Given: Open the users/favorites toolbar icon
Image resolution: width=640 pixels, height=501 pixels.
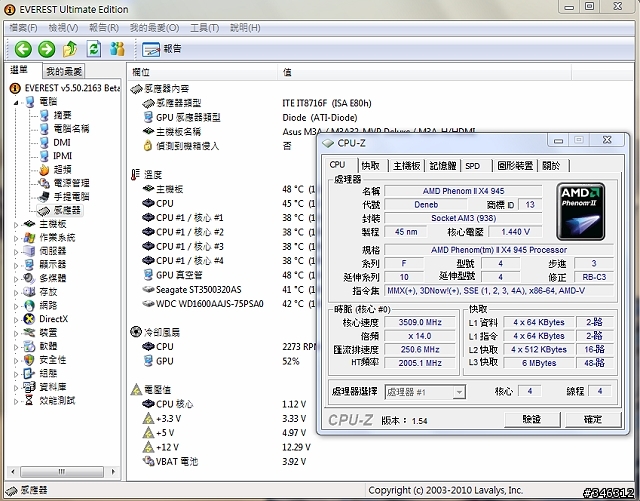Looking at the screenshot, I should [117, 49].
